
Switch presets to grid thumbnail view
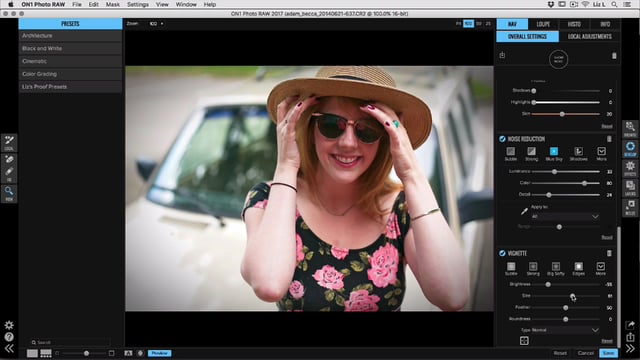tap(46, 353)
